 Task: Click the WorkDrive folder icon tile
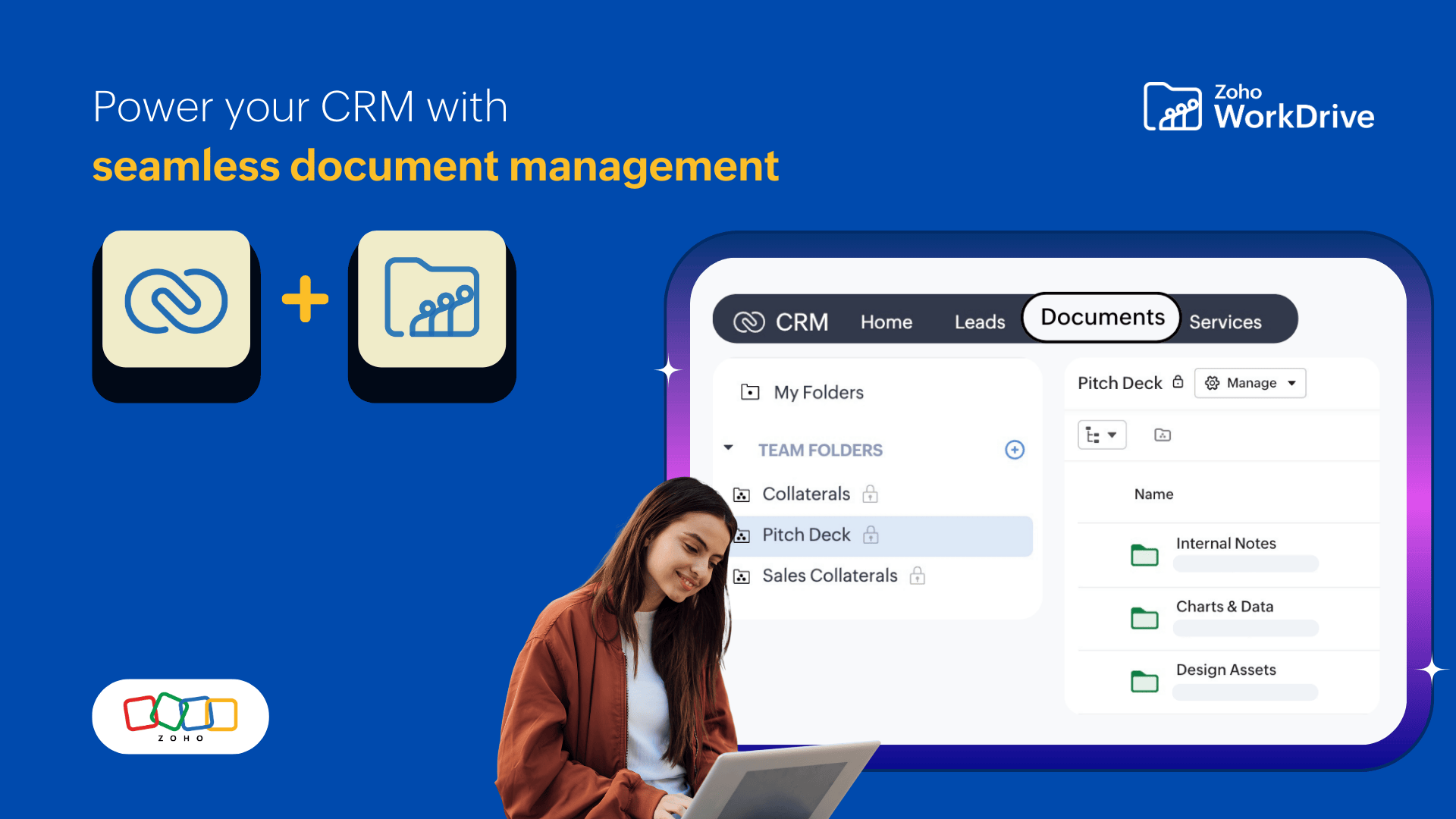pos(431,300)
